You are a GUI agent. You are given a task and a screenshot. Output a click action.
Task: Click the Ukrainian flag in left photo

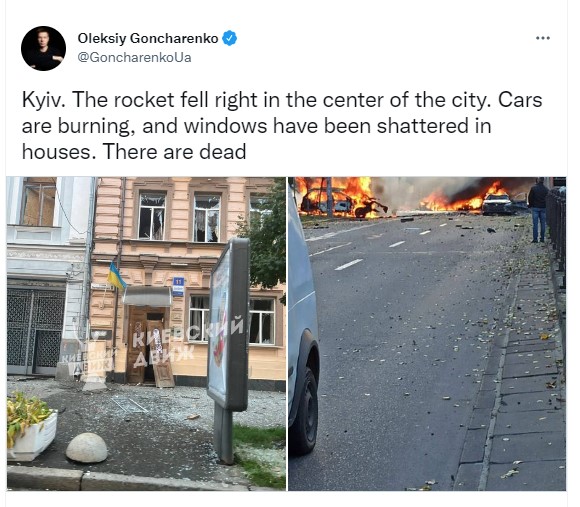point(116,276)
